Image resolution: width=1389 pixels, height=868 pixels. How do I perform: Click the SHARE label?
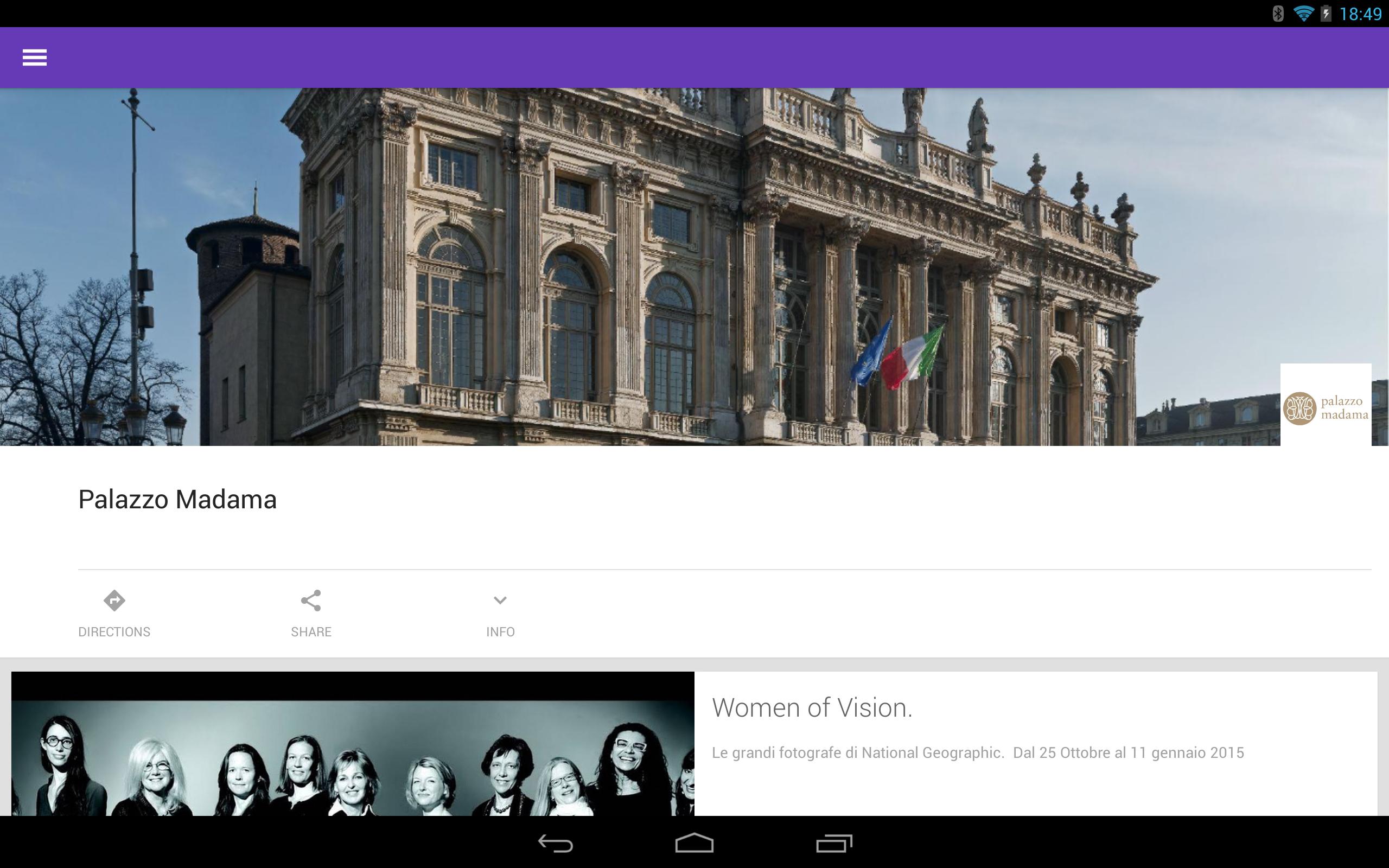point(311,632)
